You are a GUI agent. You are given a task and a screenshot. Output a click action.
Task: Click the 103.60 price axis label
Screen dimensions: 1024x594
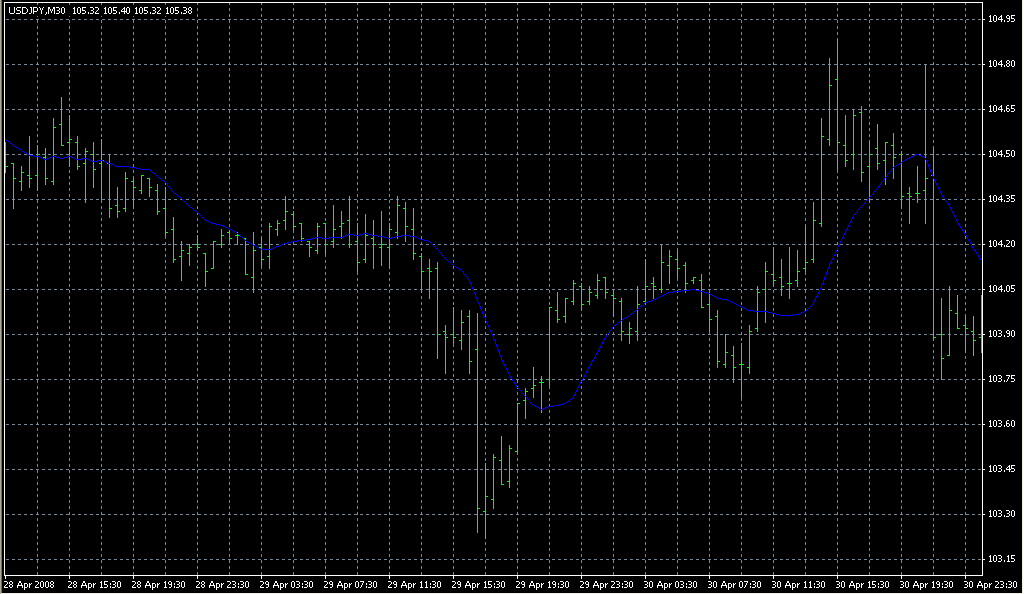(x=1001, y=424)
